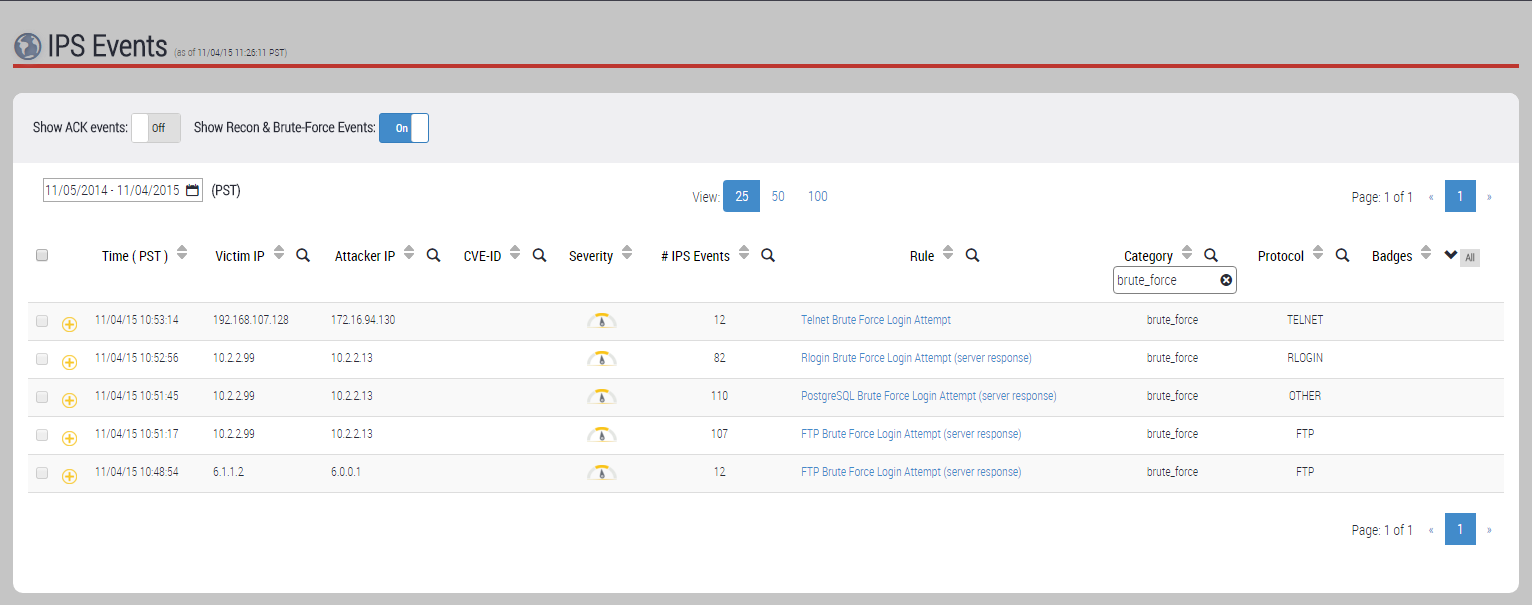This screenshot has width=1532, height=605.
Task: Go to previous page in top pagination
Action: (1431, 197)
